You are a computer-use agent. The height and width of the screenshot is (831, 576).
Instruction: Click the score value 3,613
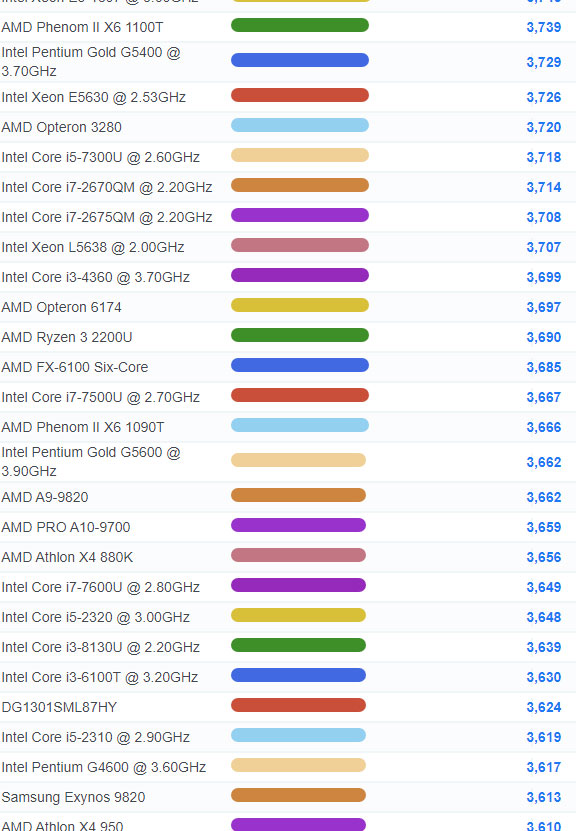544,797
